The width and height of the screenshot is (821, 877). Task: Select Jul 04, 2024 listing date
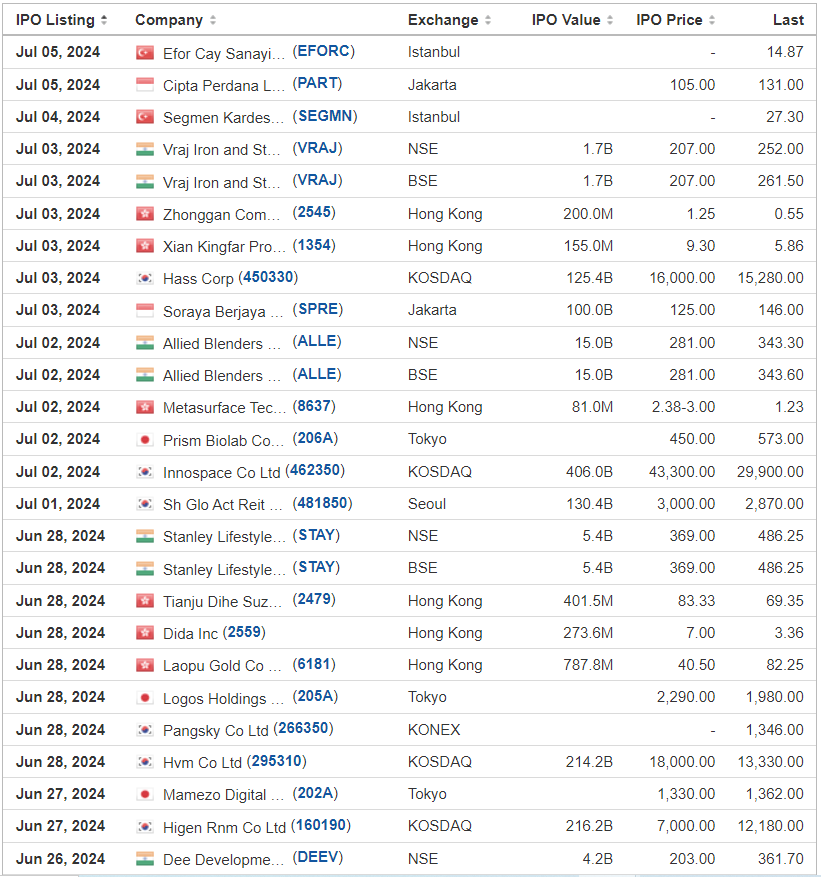click(58, 117)
